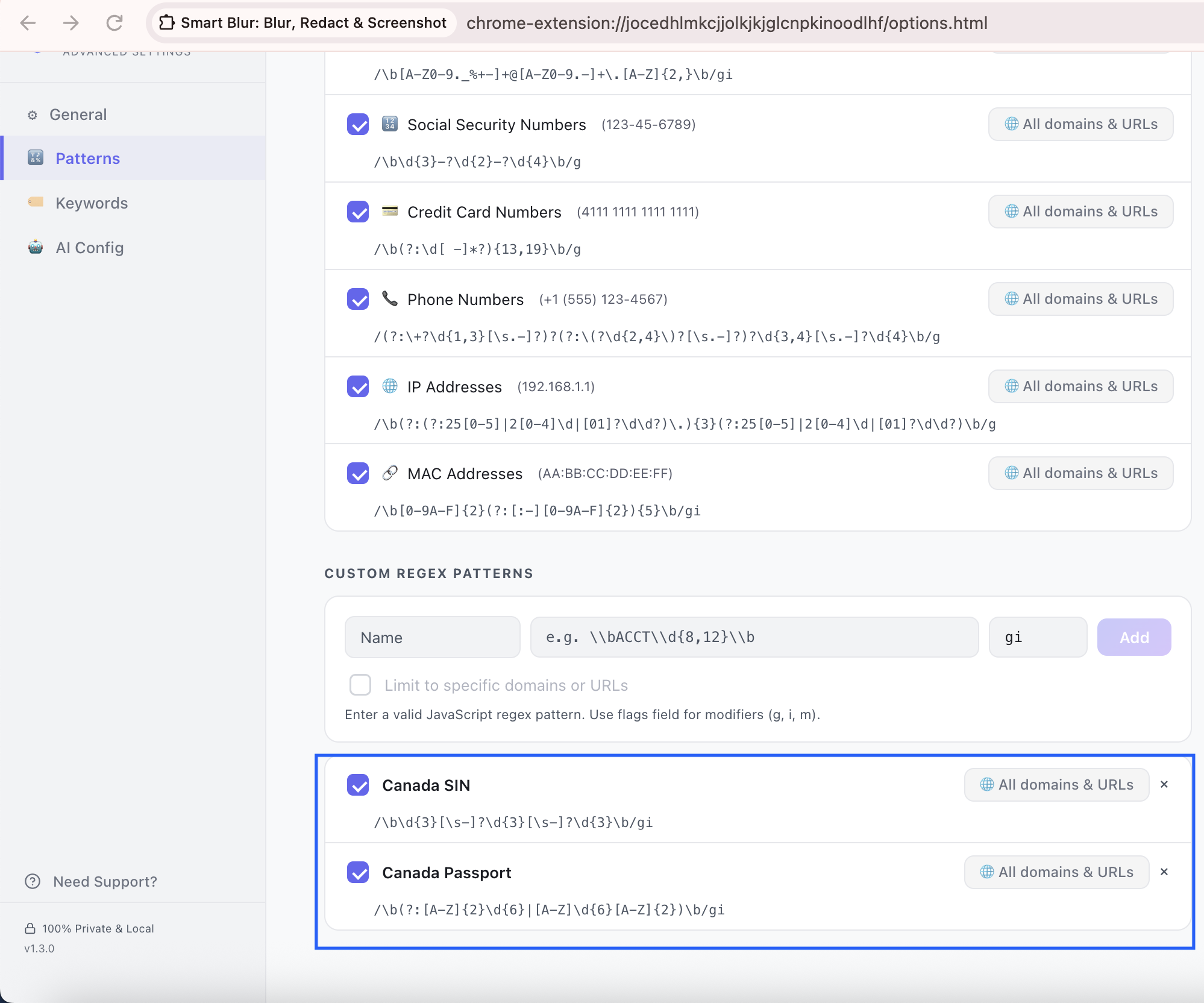Open domain scope for Canada Passport
1204x1003 pixels.
click(x=1056, y=872)
